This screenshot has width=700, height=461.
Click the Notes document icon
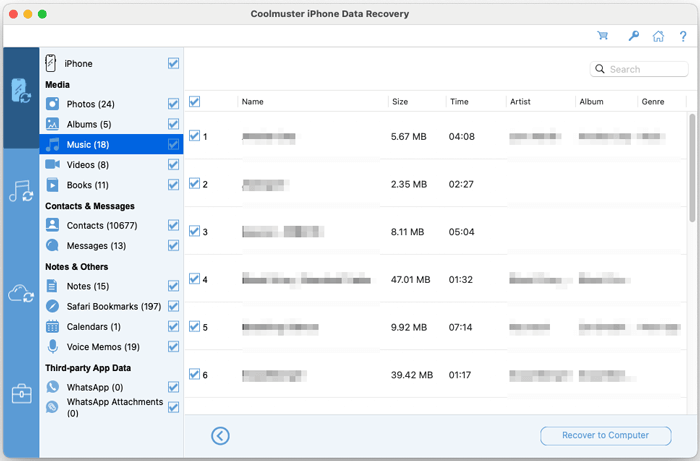coord(52,286)
